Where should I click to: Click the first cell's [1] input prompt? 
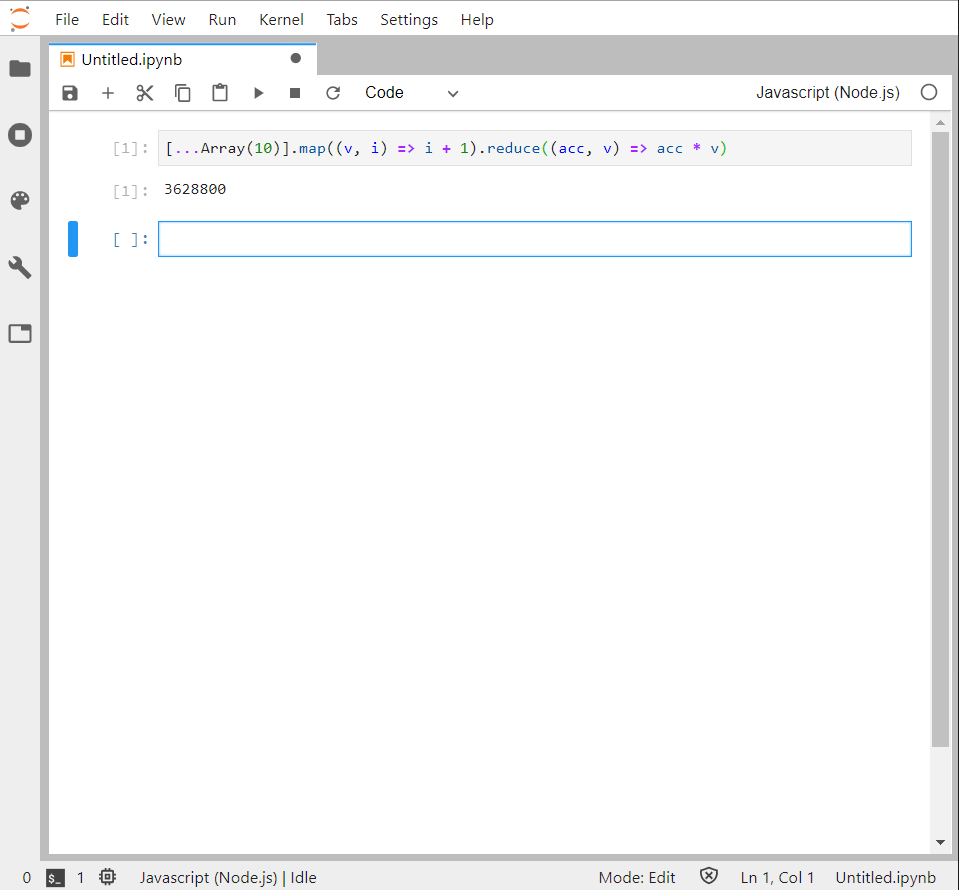tap(130, 149)
